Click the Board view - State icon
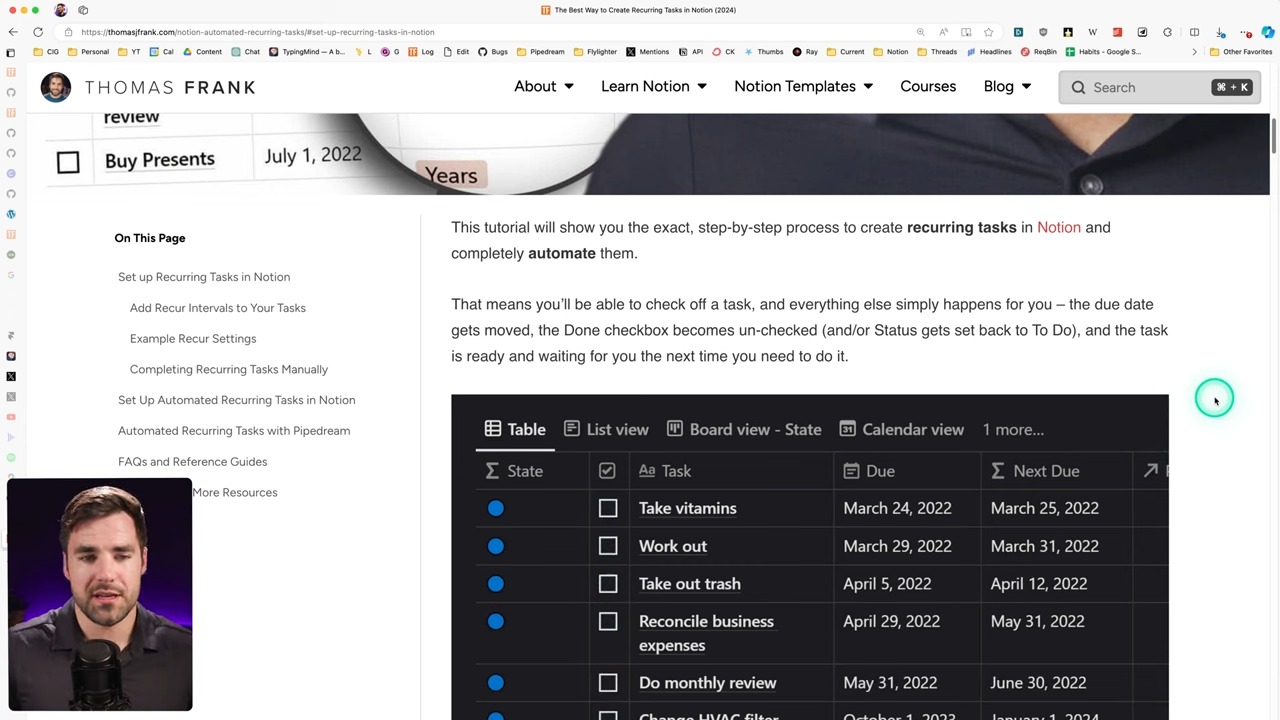Screen dimensions: 1280x720 pos(675,429)
